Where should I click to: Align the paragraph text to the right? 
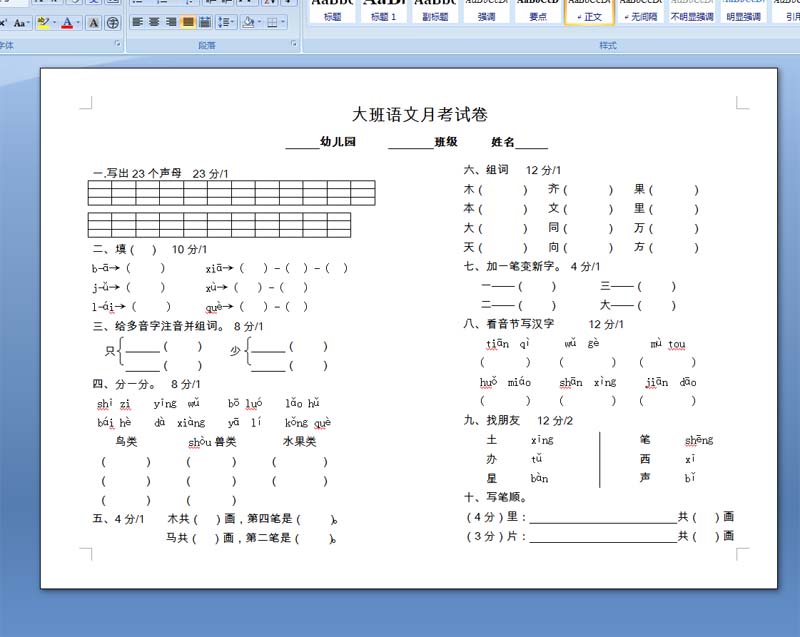pyautogui.click(x=171, y=22)
